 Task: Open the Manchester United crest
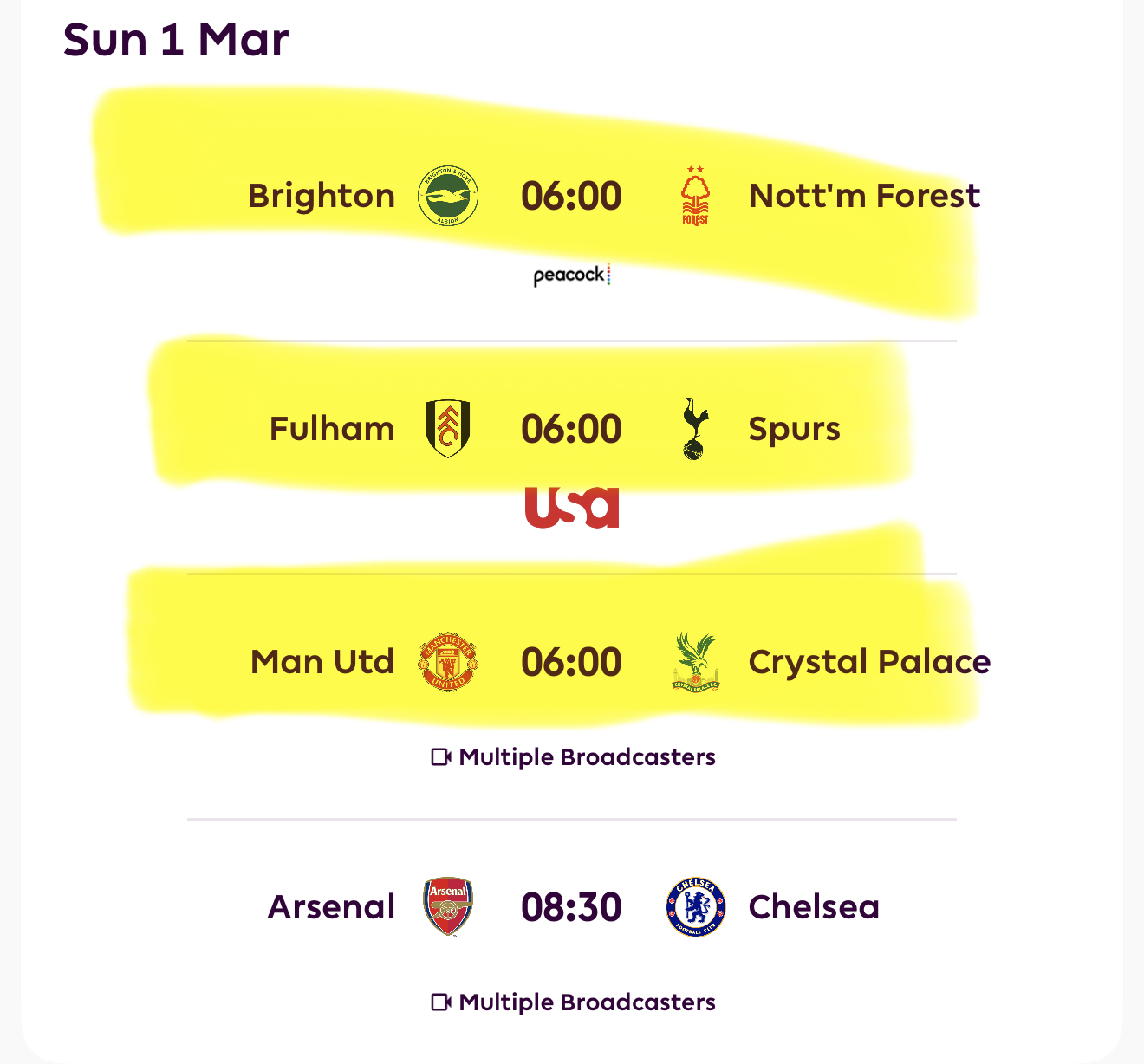448,662
